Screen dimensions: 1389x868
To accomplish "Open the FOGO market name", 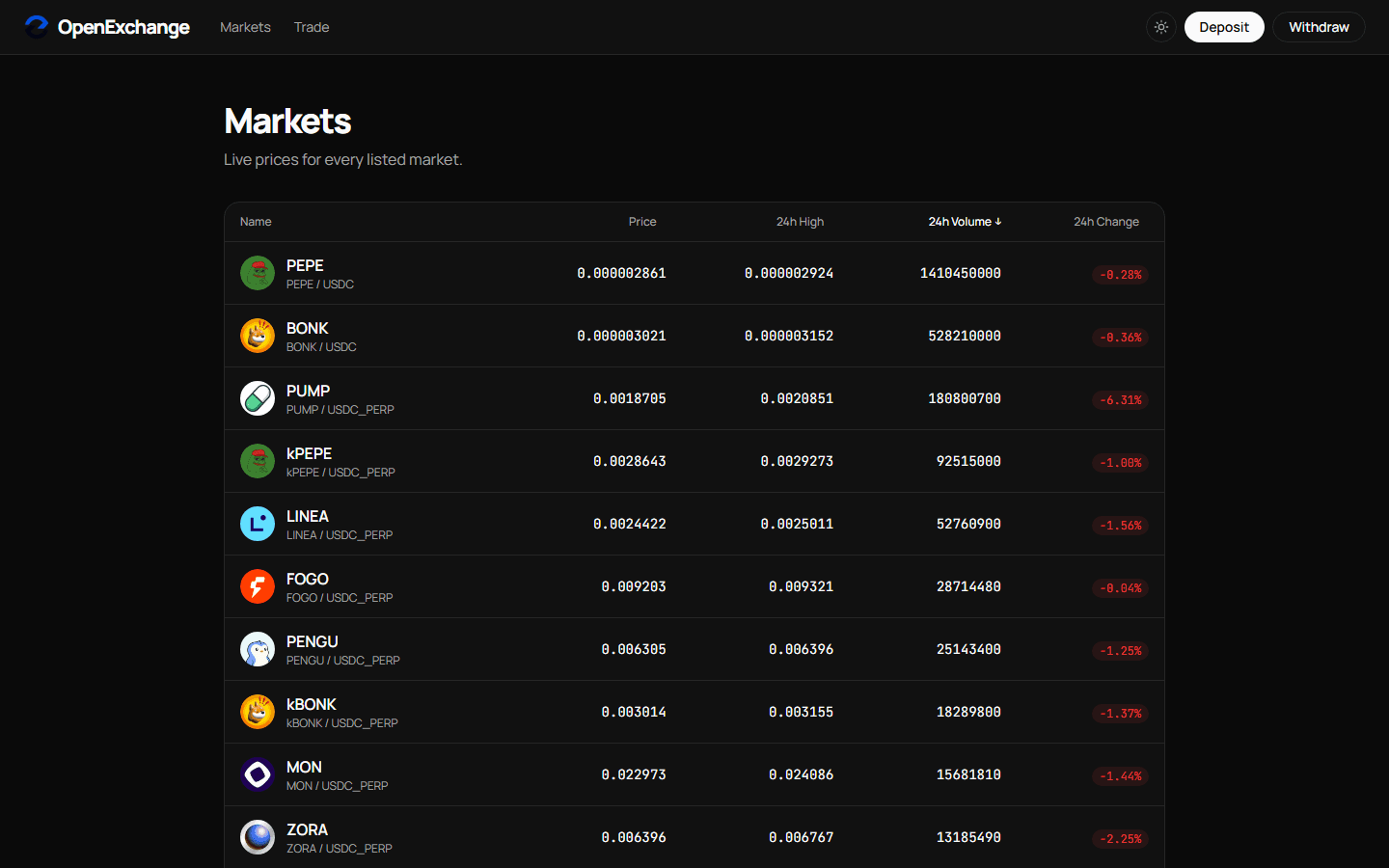I will tap(308, 579).
